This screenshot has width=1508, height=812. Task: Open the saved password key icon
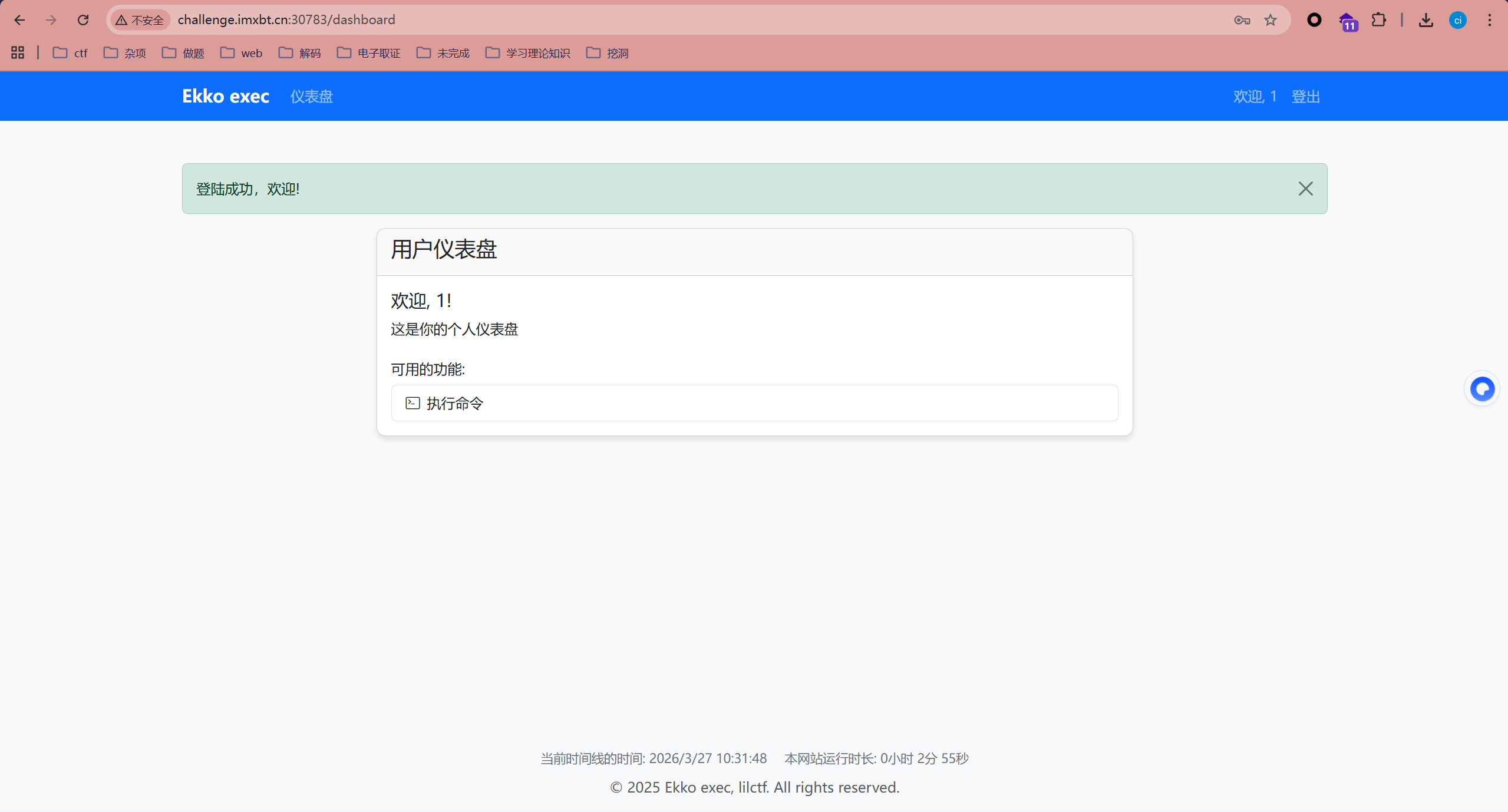pos(1242,20)
